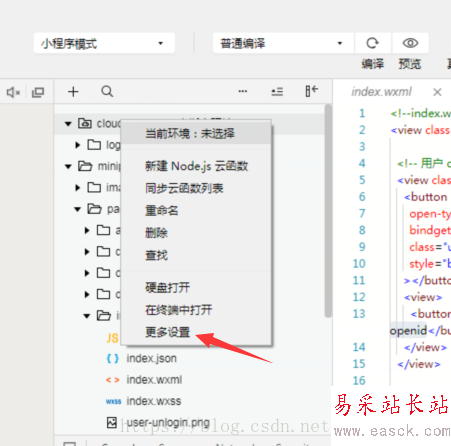Click the index.json braces icon

[112, 359]
